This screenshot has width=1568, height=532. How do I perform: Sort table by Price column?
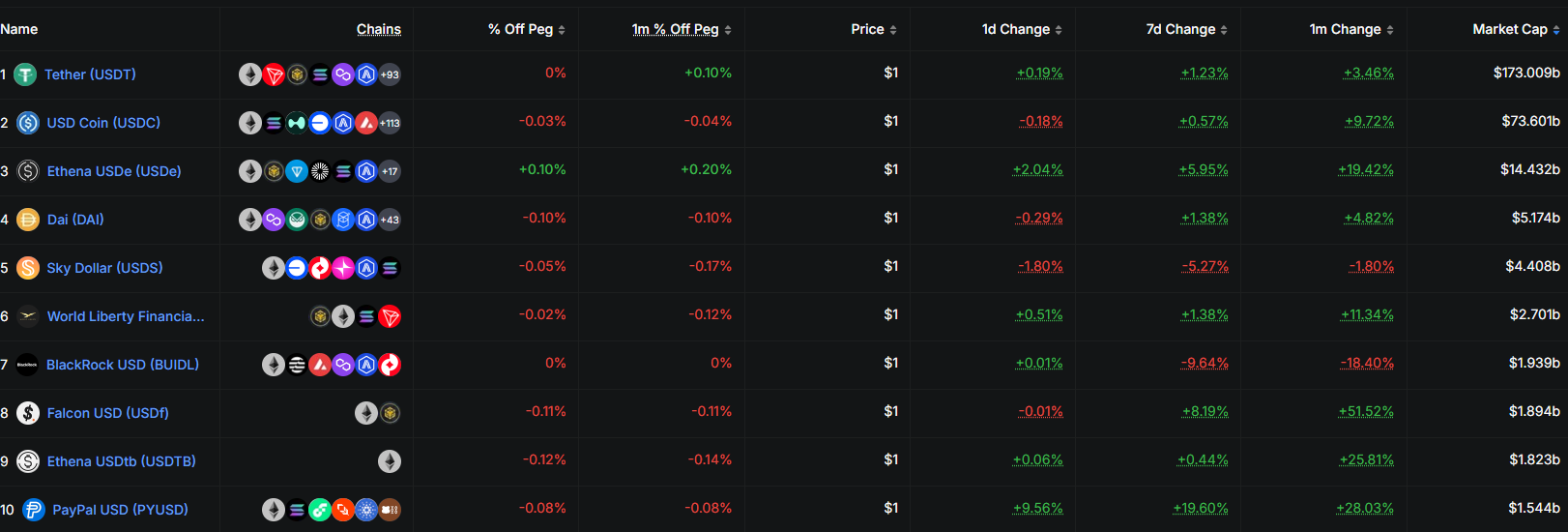[874, 29]
